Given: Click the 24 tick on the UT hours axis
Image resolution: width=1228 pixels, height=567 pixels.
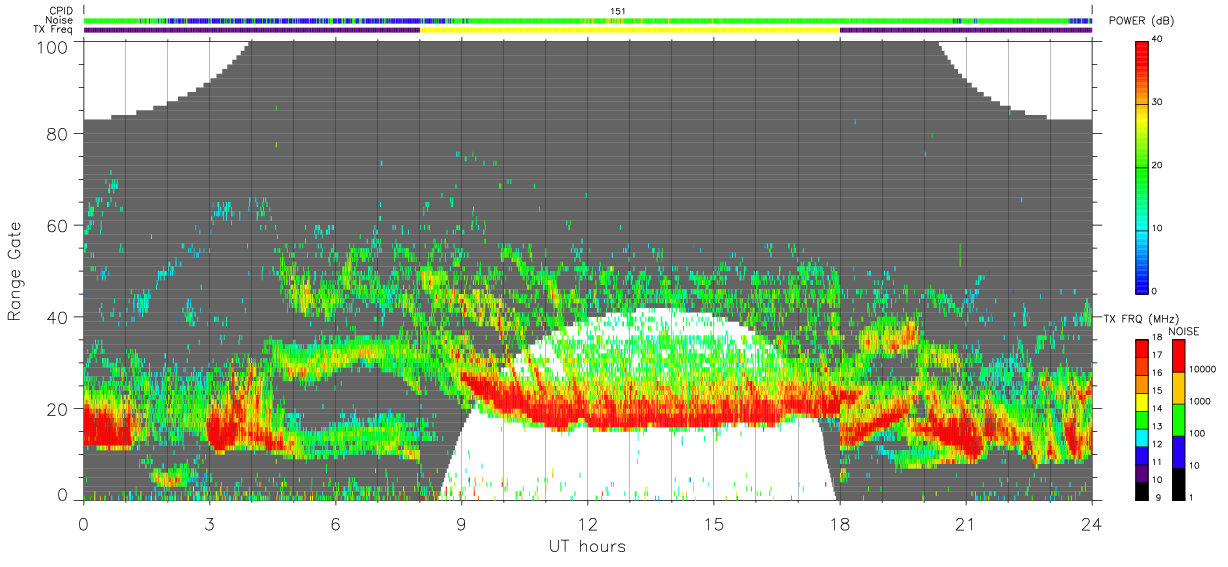Looking at the screenshot, I should tap(1092, 523).
